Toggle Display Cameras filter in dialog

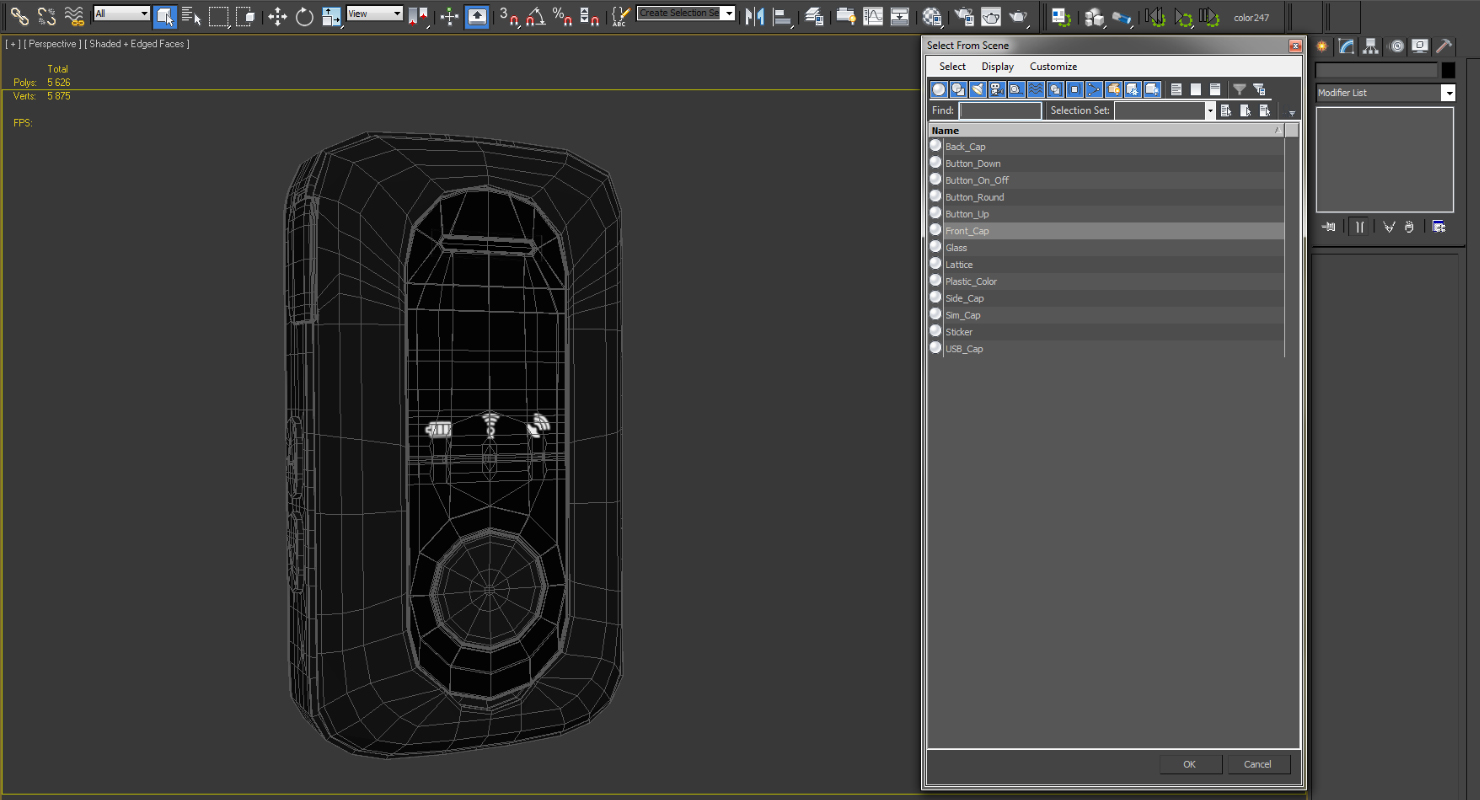pos(997,90)
